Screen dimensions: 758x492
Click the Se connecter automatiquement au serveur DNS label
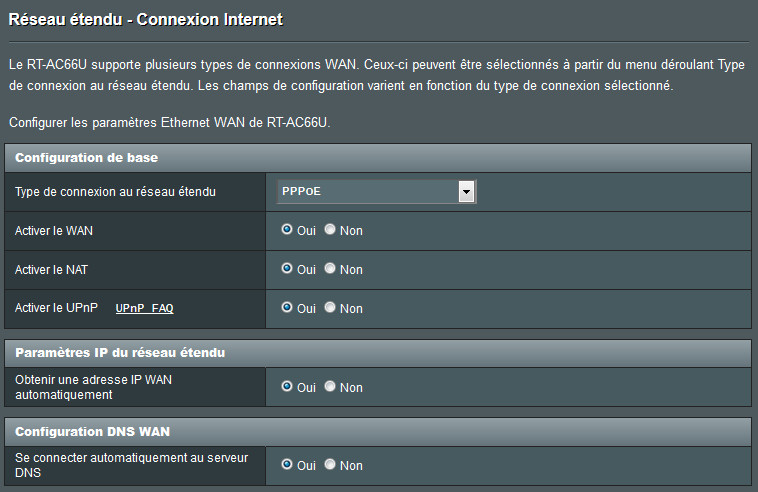[x=131, y=464]
